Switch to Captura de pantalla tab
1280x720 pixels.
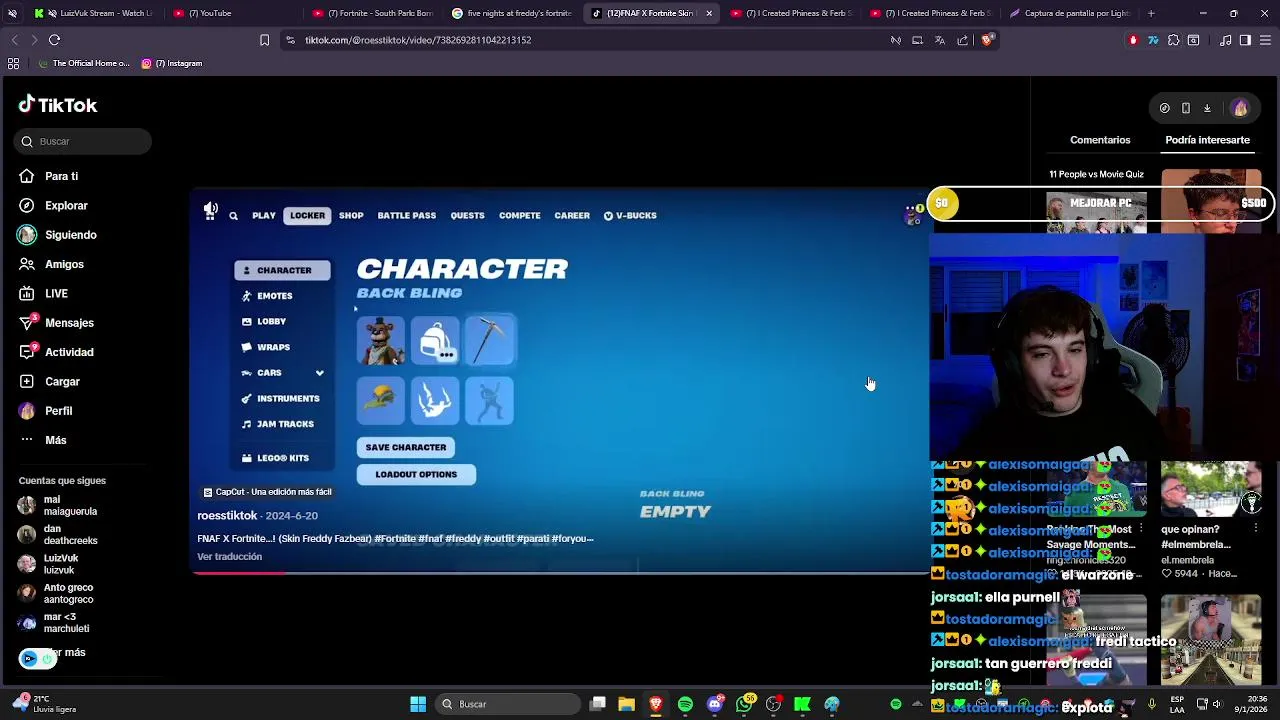[1069, 13]
